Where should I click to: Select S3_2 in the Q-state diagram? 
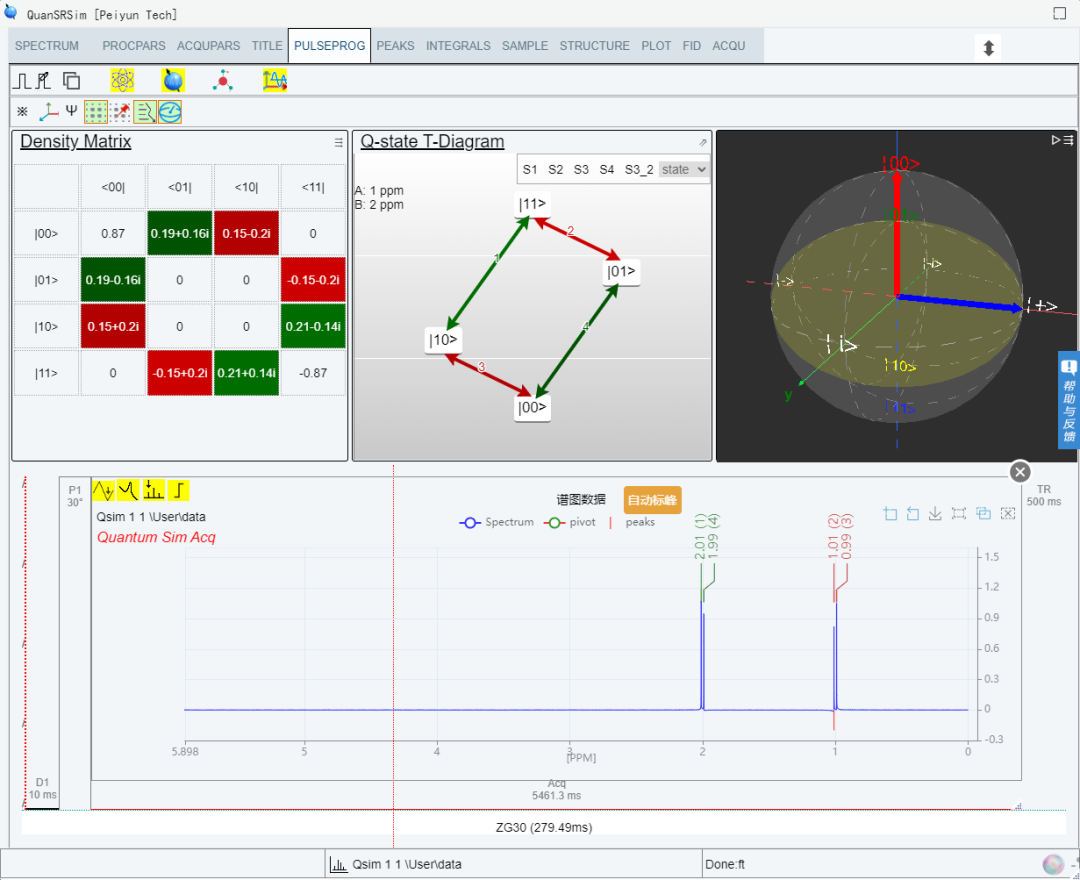point(638,170)
